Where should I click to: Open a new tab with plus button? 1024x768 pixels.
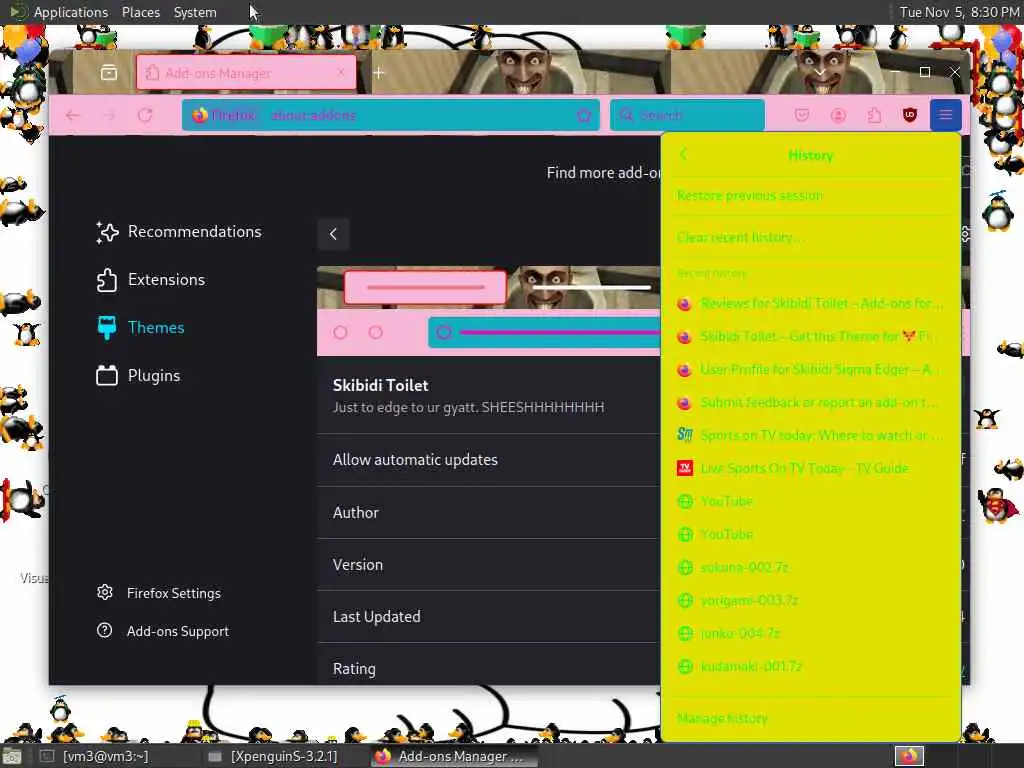coord(379,72)
